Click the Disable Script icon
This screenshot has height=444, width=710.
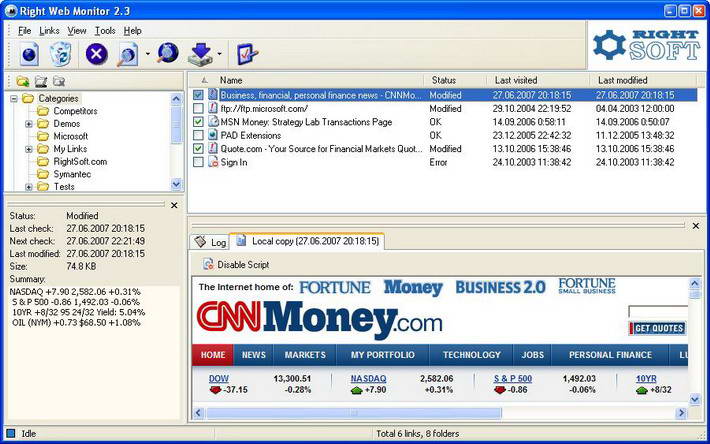[x=208, y=264]
